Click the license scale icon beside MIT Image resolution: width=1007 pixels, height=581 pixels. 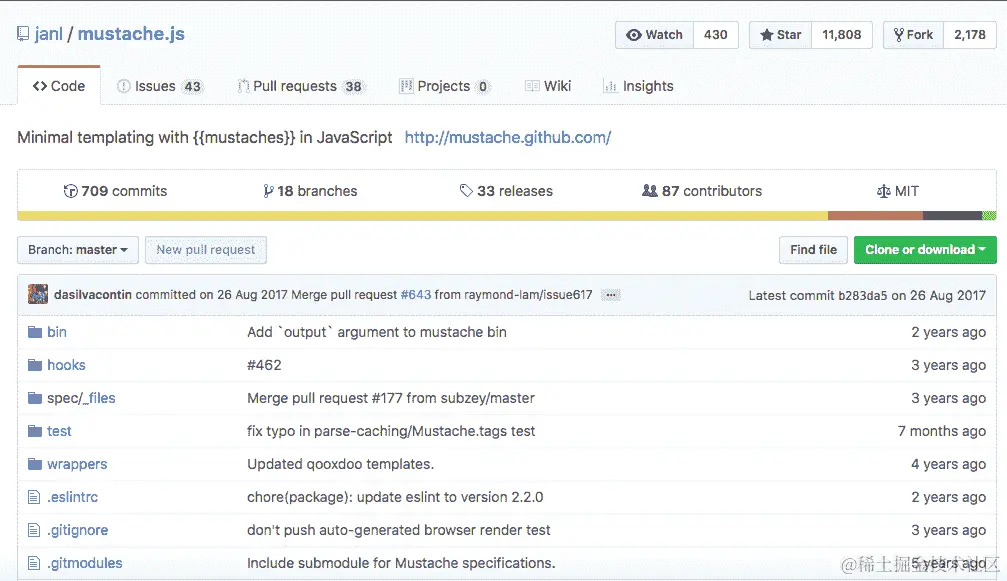[884, 191]
